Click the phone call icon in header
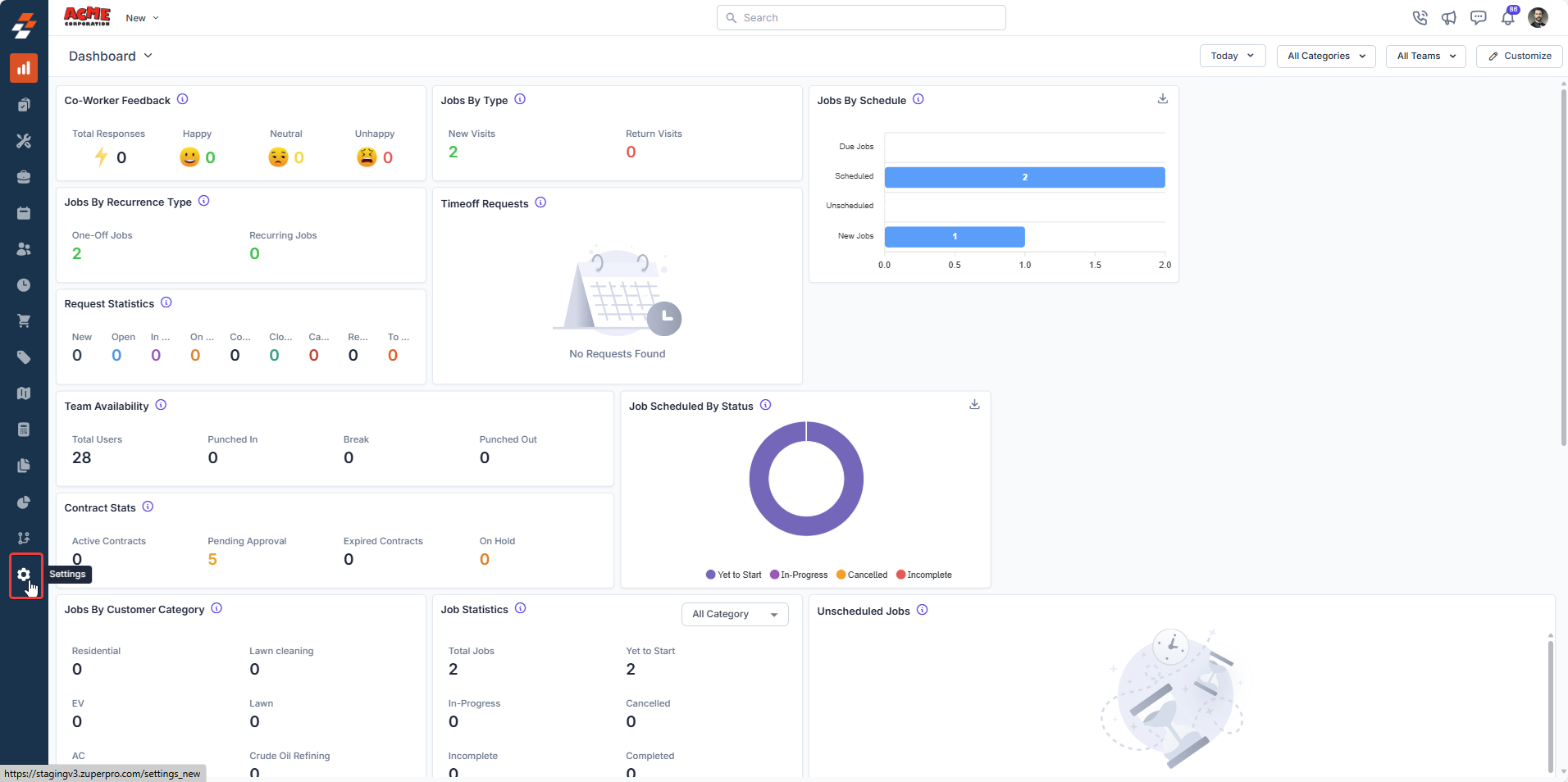Image resolution: width=1568 pixels, height=782 pixels. tap(1420, 17)
